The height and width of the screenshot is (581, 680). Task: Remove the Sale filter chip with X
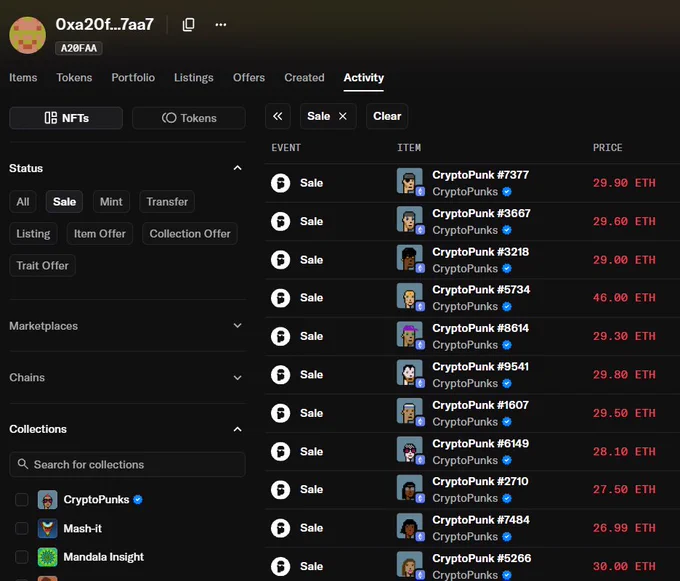343,116
